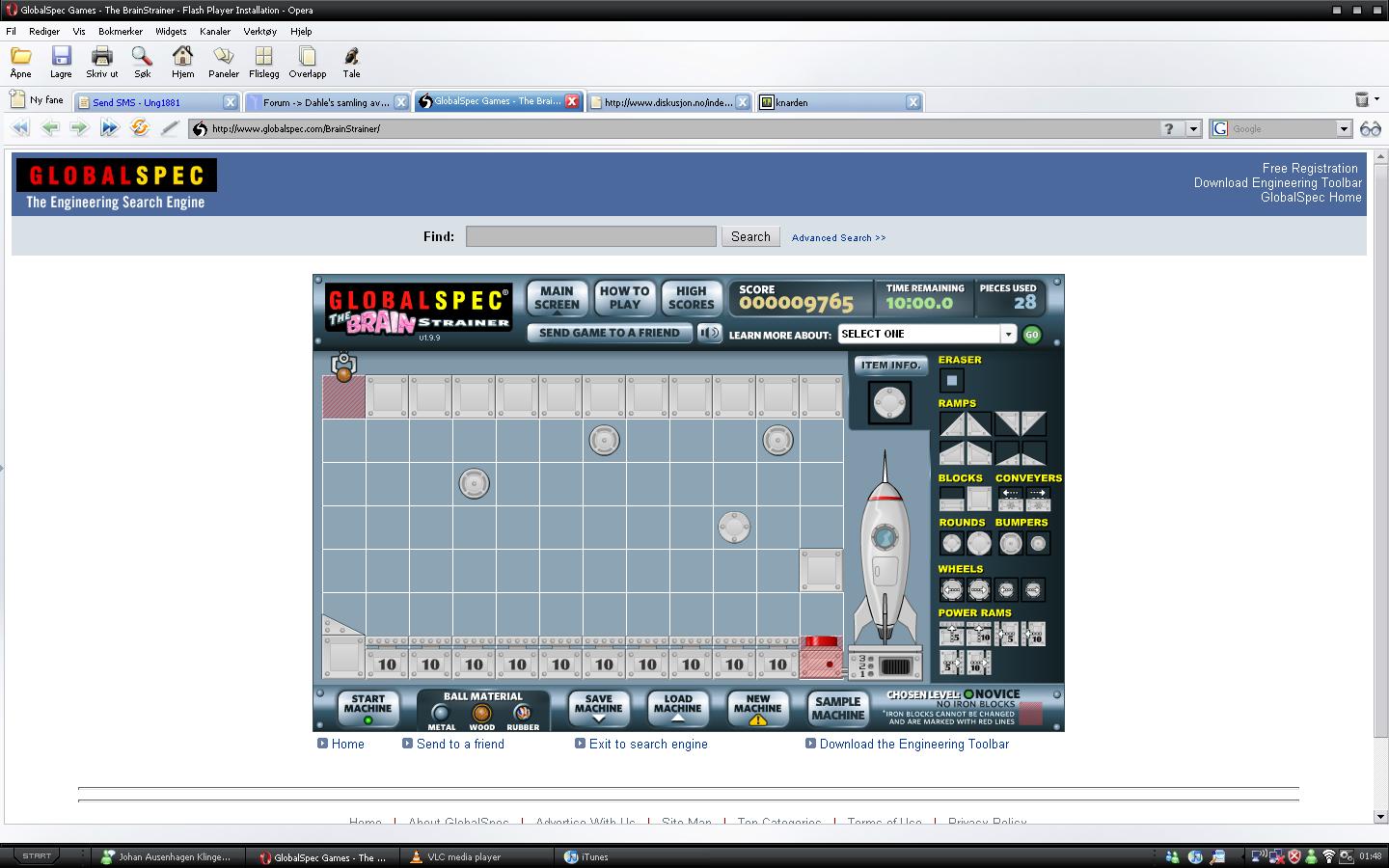Click the rocket in the game
Image resolution: width=1389 pixels, height=868 pixels.
885,550
